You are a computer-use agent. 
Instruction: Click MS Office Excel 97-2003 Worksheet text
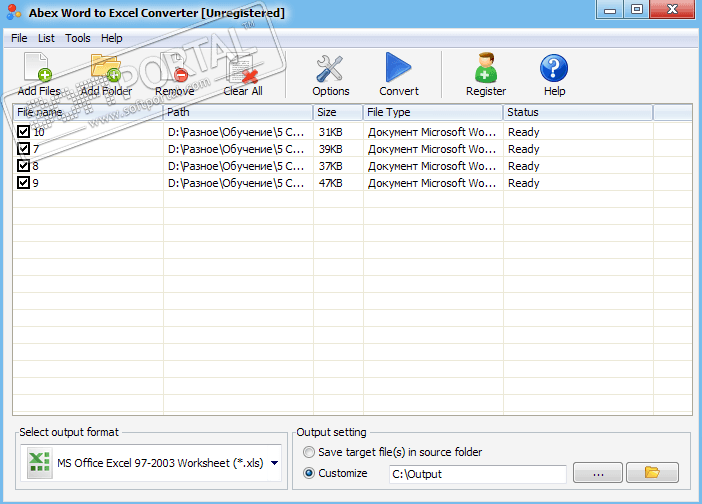click(x=160, y=463)
